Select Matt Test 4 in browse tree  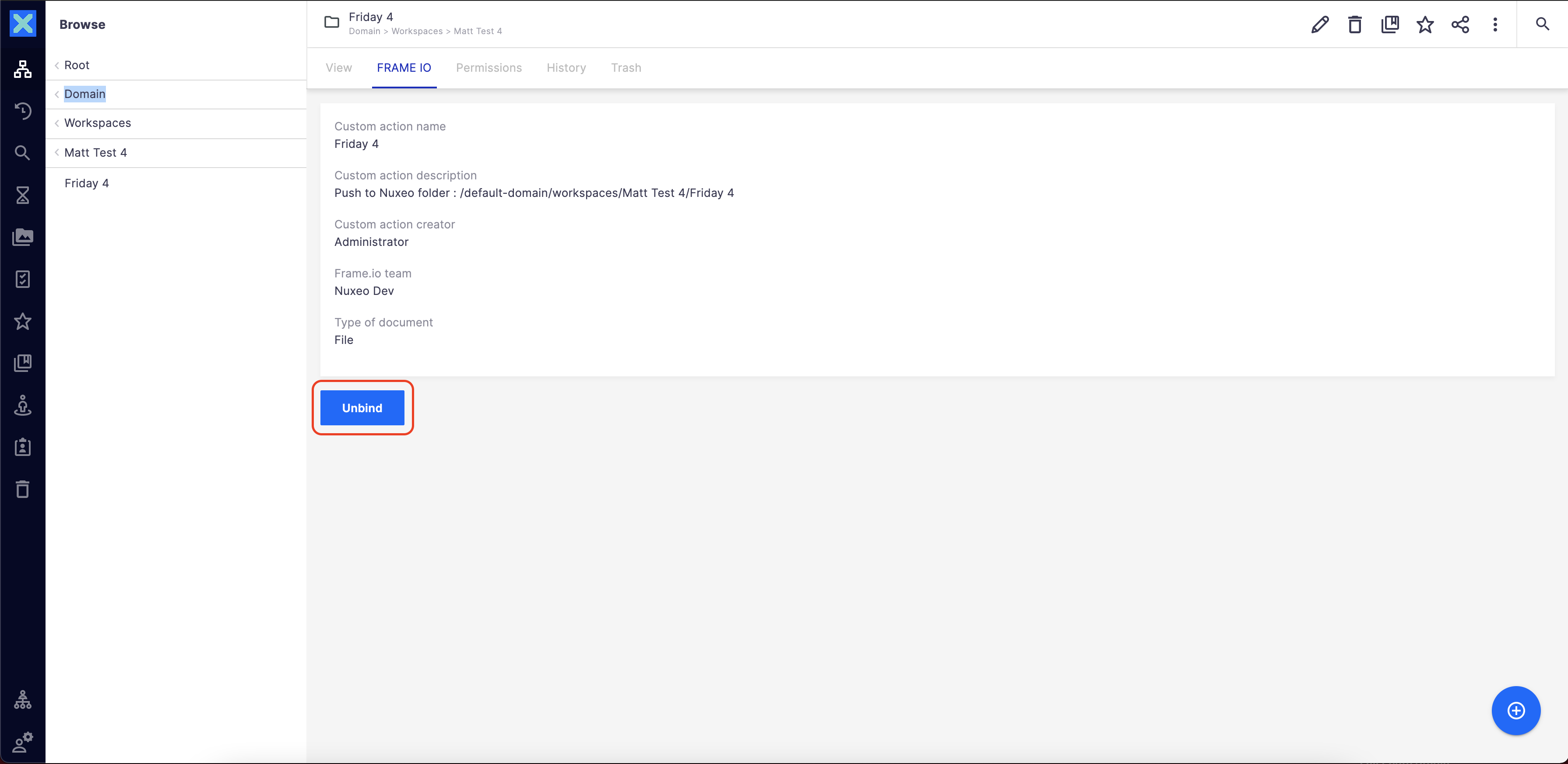[95, 153]
